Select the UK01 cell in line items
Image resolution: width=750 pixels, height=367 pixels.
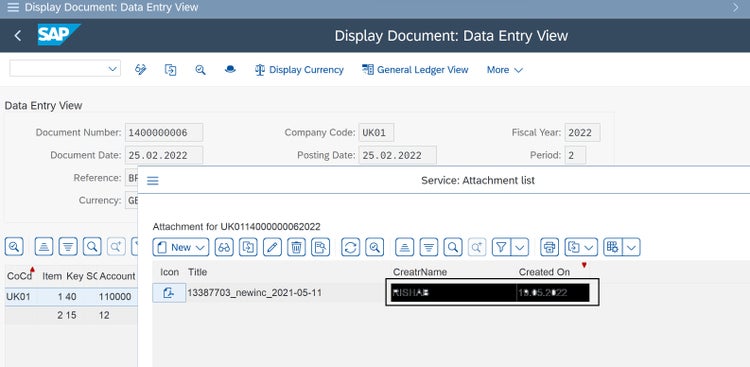[x=19, y=297]
